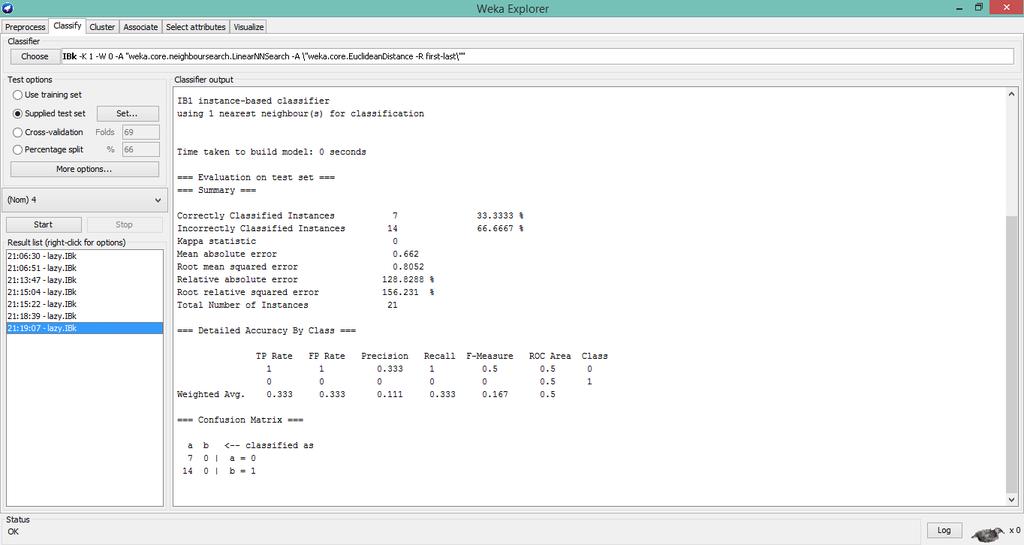Click the IBk classifier configuration field
This screenshot has height=545, width=1024.
tap(537, 56)
